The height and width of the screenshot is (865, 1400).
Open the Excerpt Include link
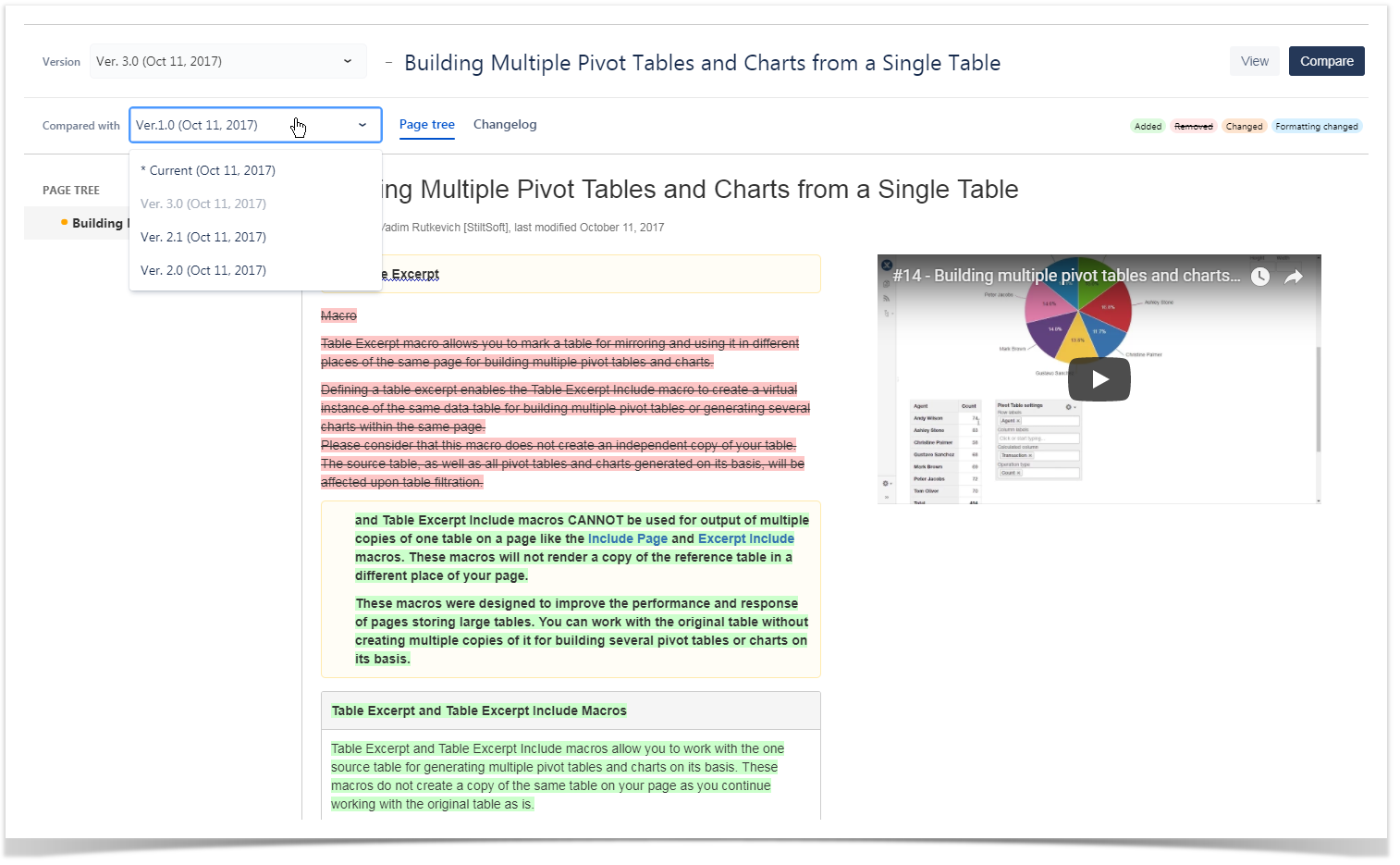click(746, 538)
